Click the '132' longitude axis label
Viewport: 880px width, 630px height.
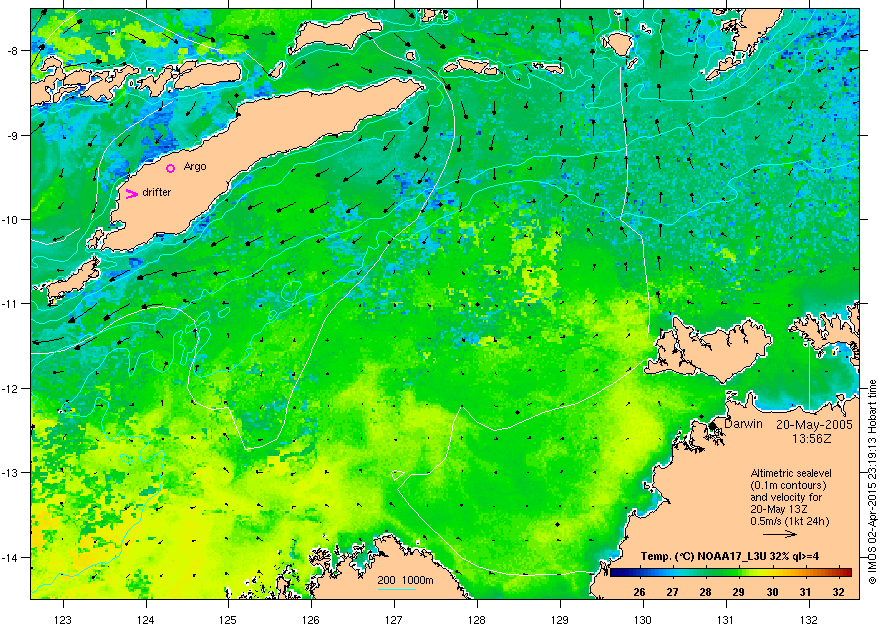coord(809,620)
